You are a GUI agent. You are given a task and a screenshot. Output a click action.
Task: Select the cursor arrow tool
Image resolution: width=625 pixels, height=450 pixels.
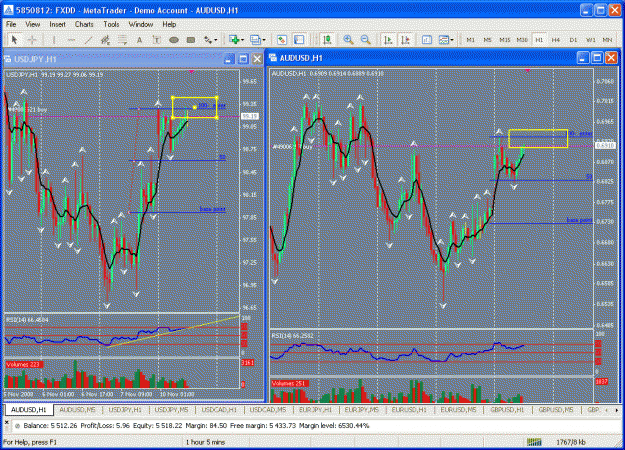[x=14, y=39]
